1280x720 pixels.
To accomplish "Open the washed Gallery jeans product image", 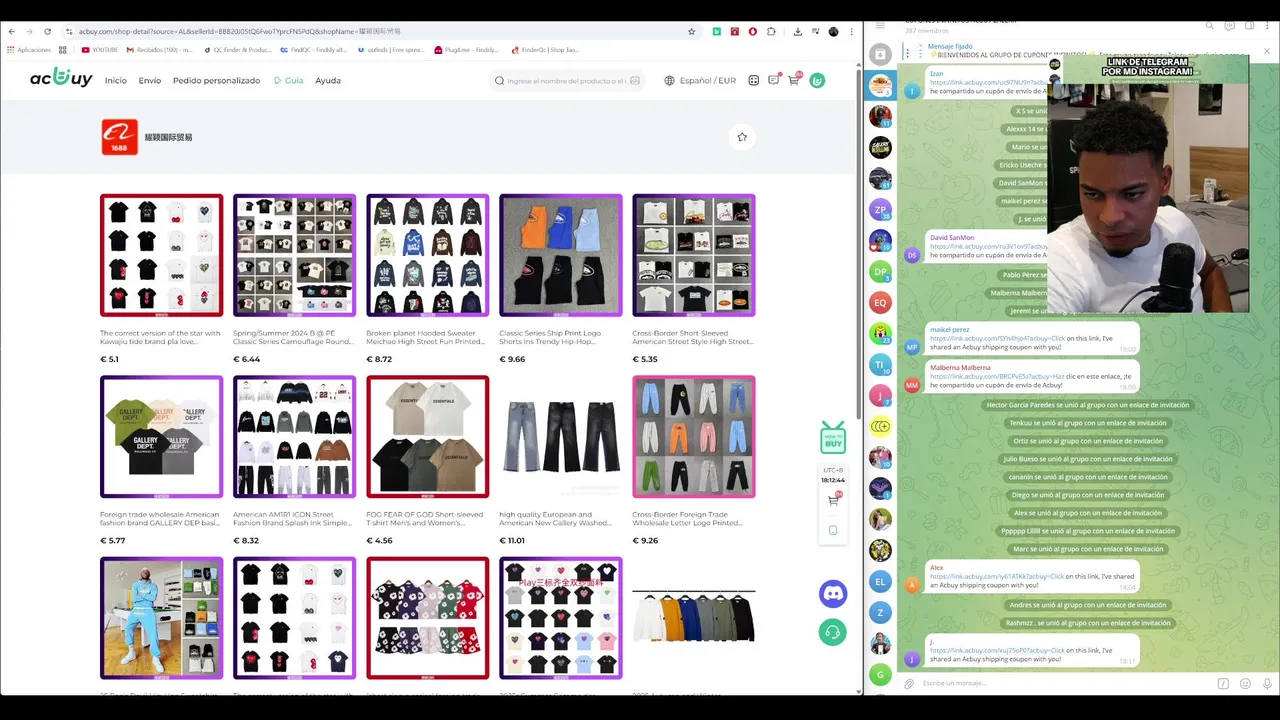I will coord(561,437).
